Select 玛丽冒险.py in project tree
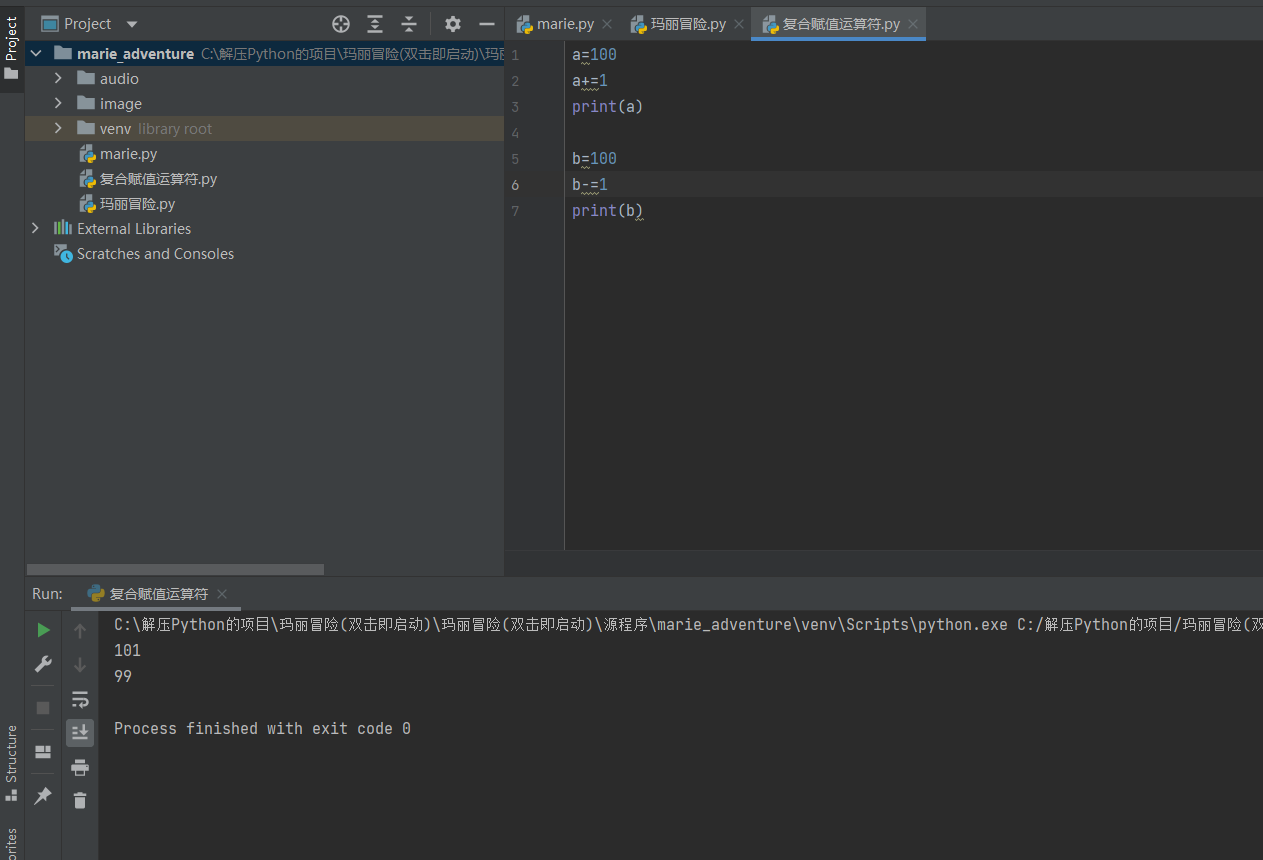Screen dimensions: 1263x860 127,204
